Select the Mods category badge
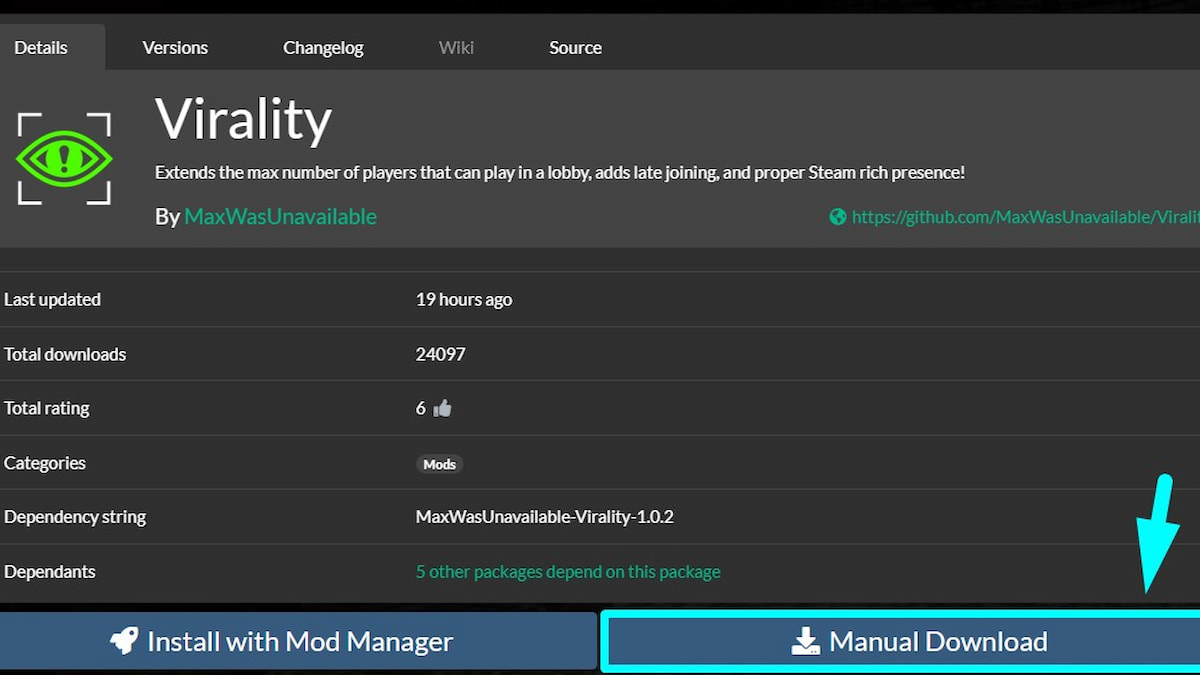This screenshot has height=675, width=1200. 439,464
